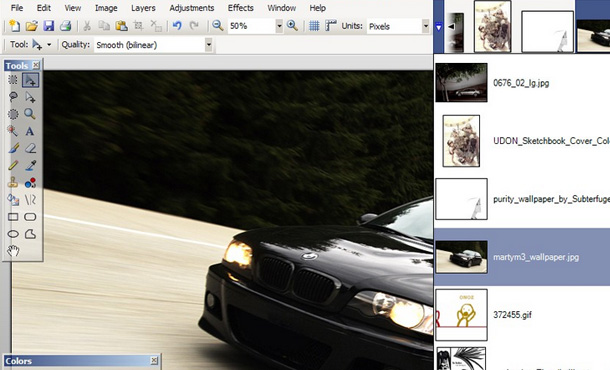Select the Recolor tool
Screen dimensions: 610x370
pos(30,182)
